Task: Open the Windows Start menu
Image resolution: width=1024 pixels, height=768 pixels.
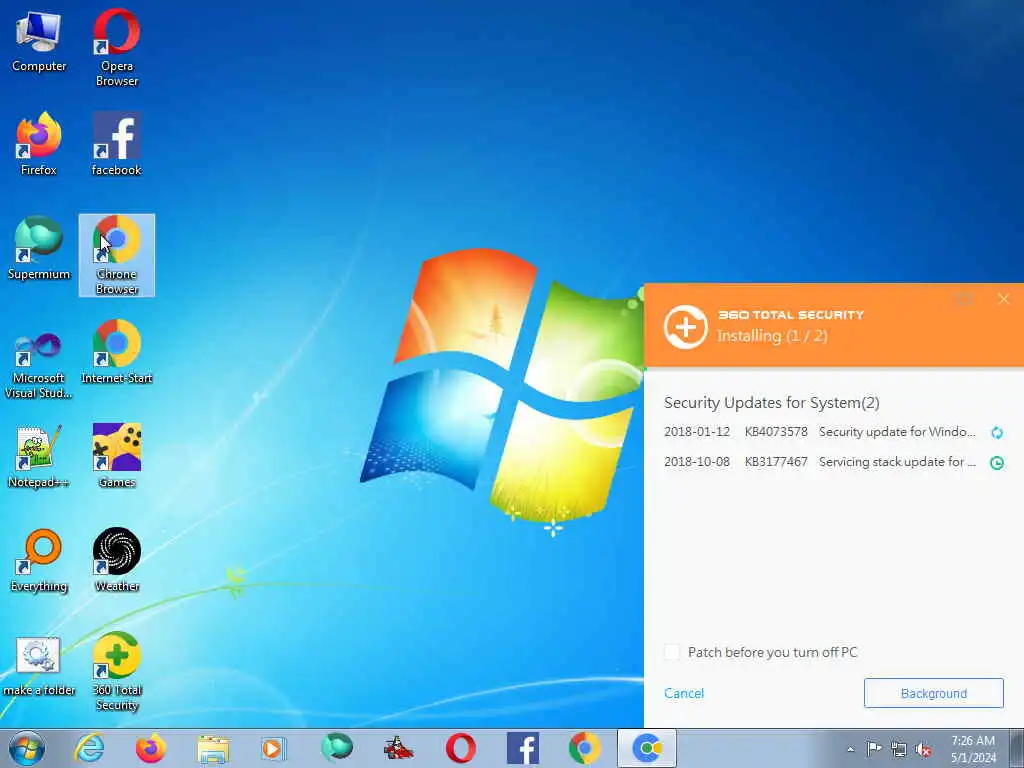Action: (27, 748)
